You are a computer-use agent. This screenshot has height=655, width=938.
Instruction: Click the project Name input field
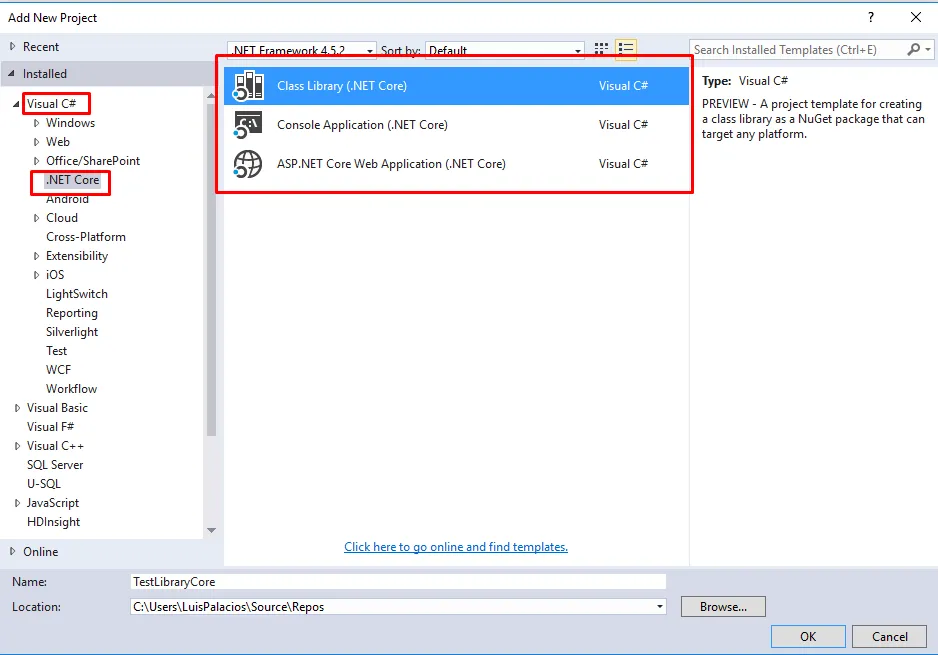(398, 581)
